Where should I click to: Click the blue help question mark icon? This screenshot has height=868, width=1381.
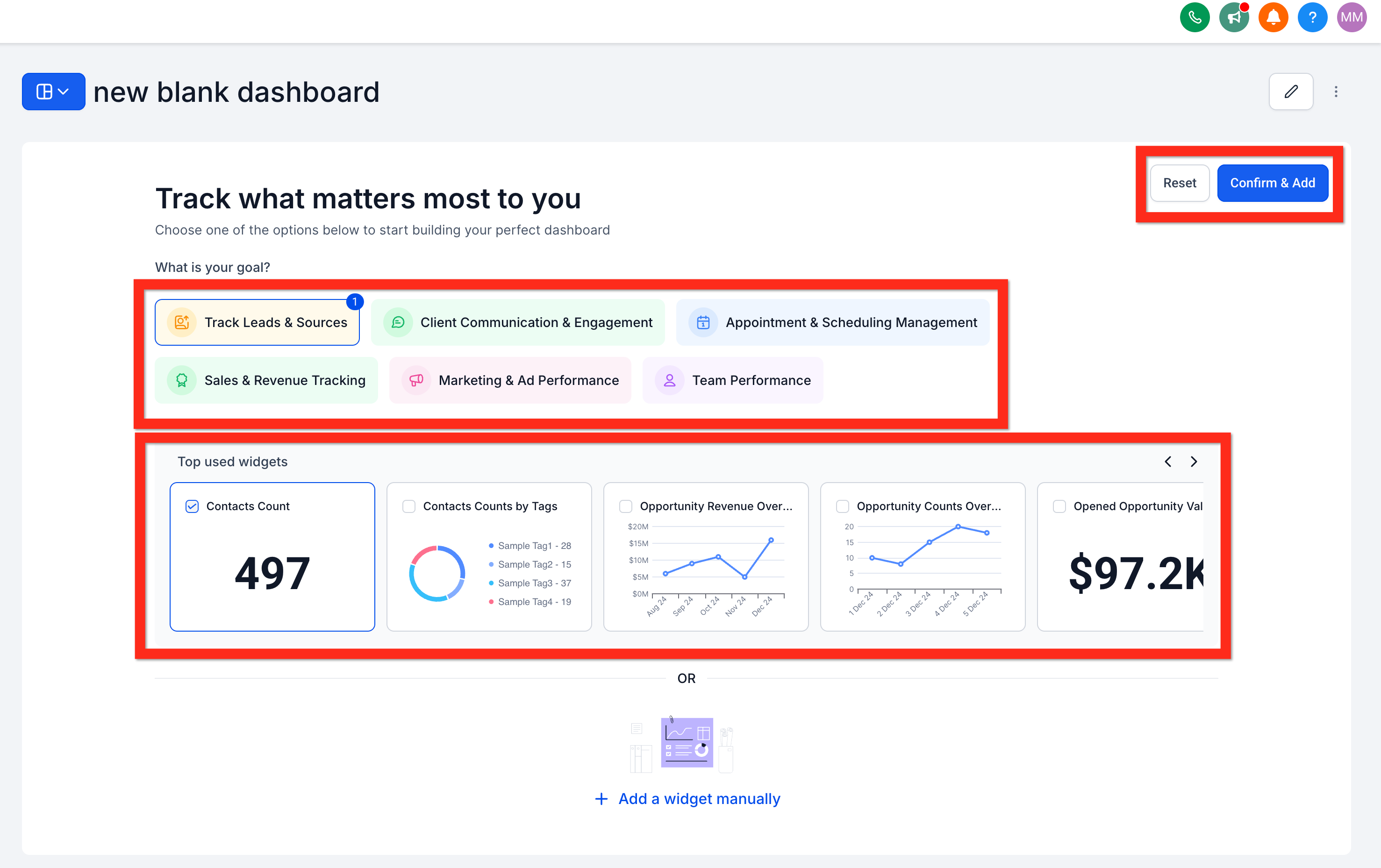pyautogui.click(x=1312, y=18)
